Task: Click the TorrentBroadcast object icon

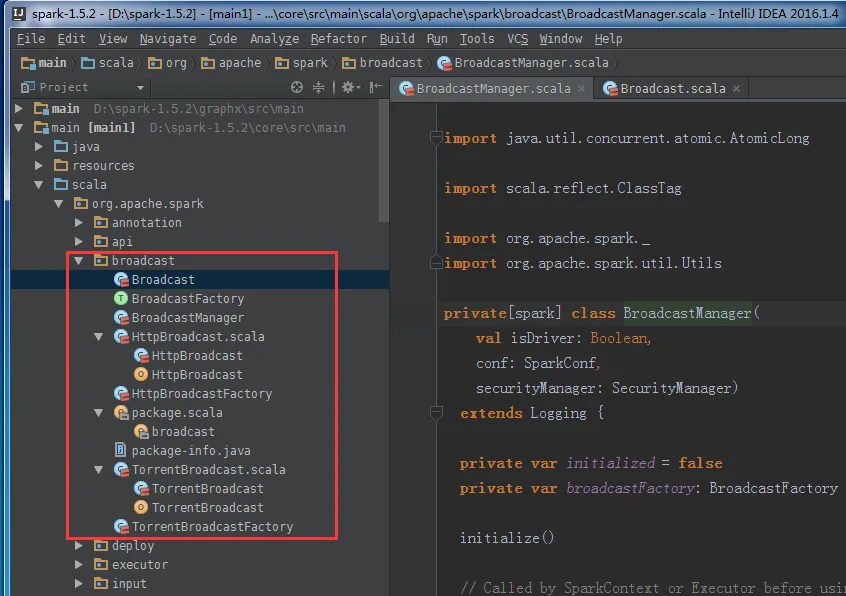Action: [x=141, y=508]
